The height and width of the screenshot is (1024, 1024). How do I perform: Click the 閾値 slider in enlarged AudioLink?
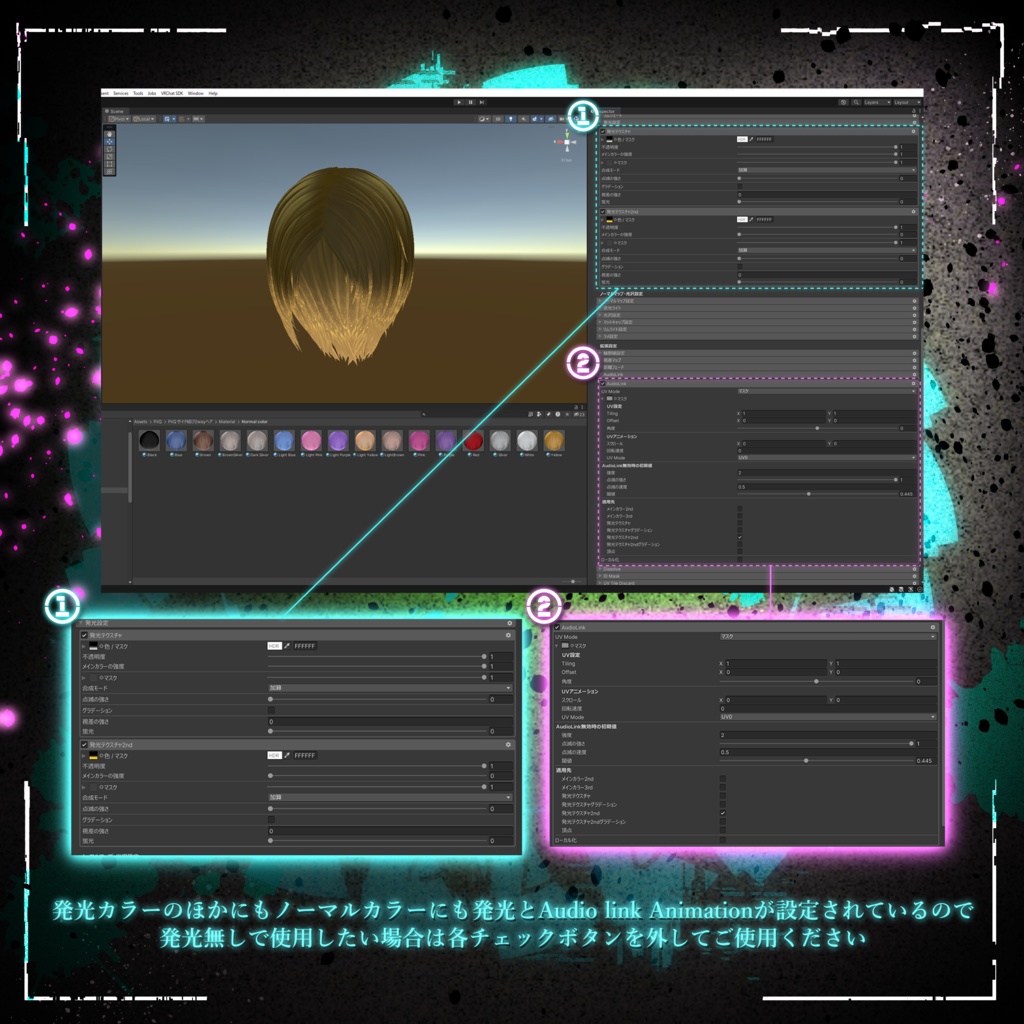(x=816, y=761)
